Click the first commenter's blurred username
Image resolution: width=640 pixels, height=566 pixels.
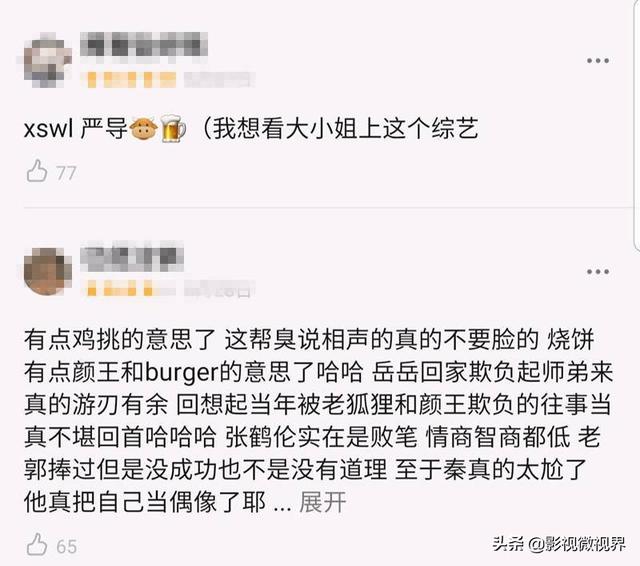(144, 46)
